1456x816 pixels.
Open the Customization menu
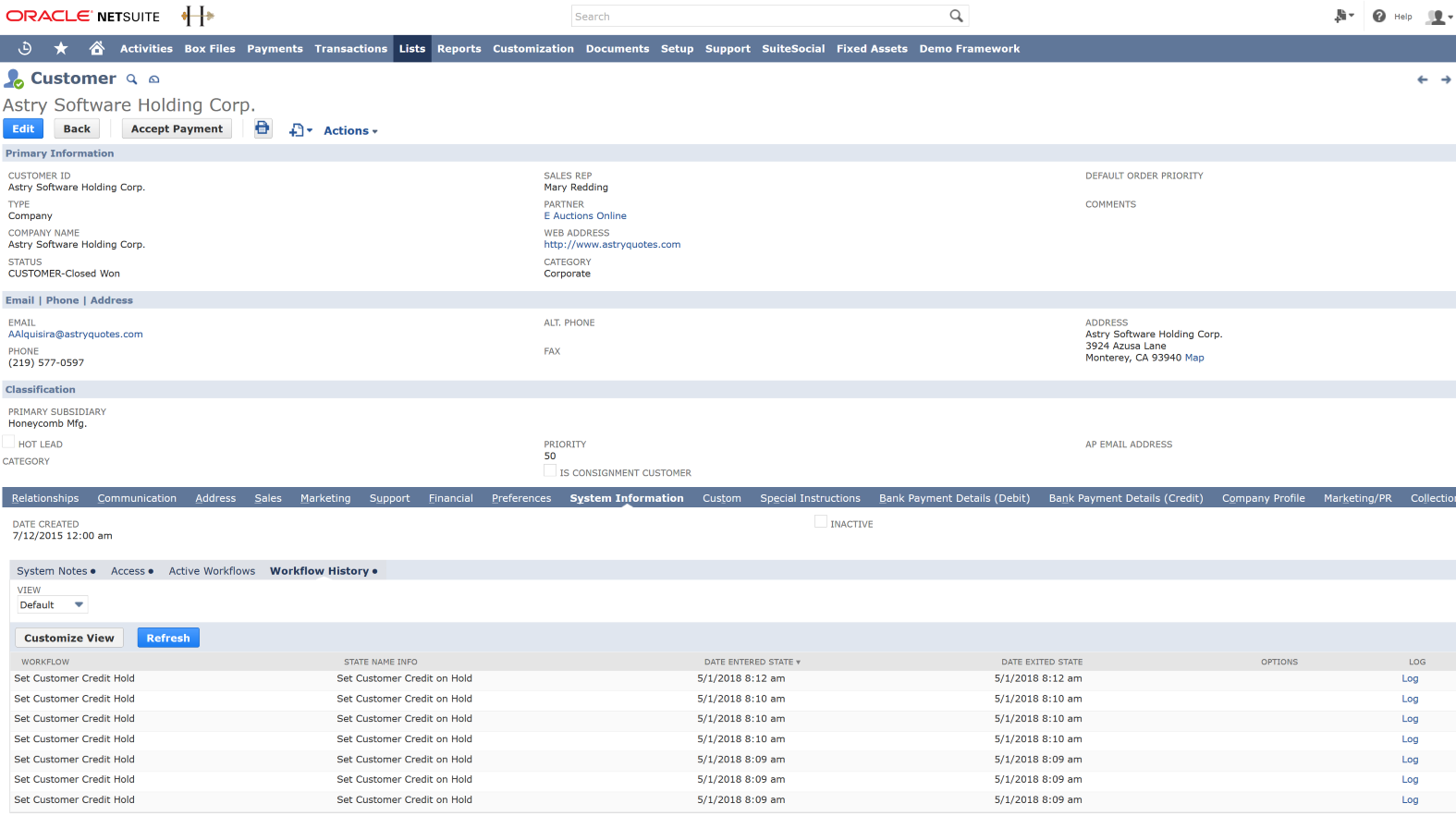(x=533, y=48)
